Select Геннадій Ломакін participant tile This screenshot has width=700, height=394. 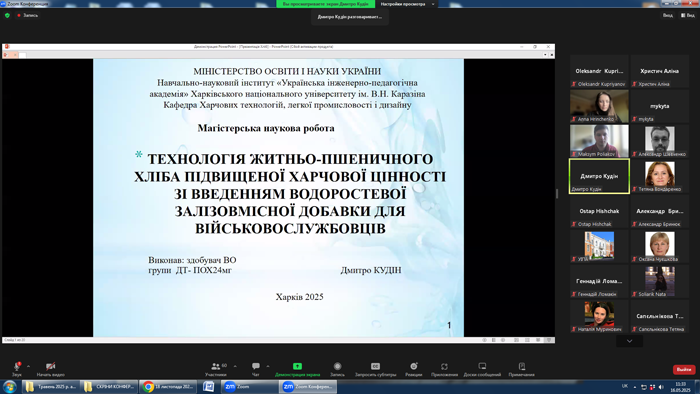[599, 281]
